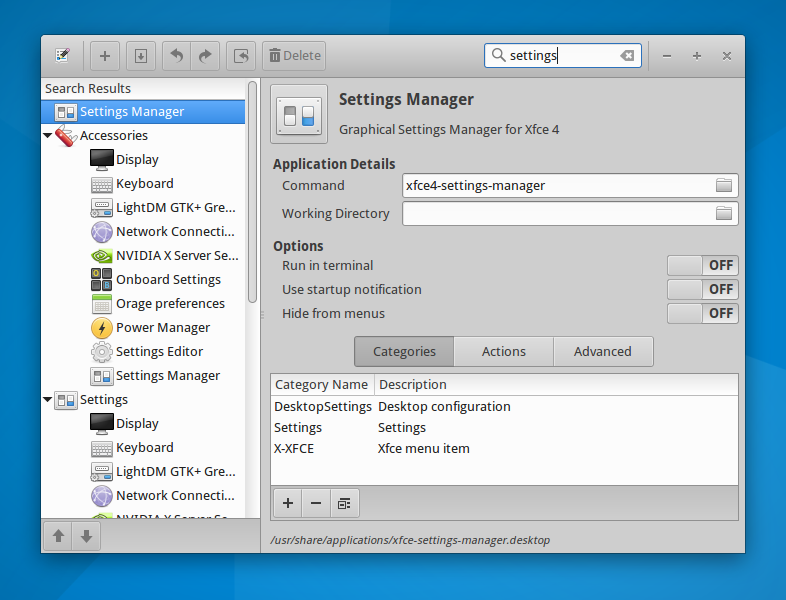
Task: Clear the search text with the backspace icon
Action: coord(627,56)
